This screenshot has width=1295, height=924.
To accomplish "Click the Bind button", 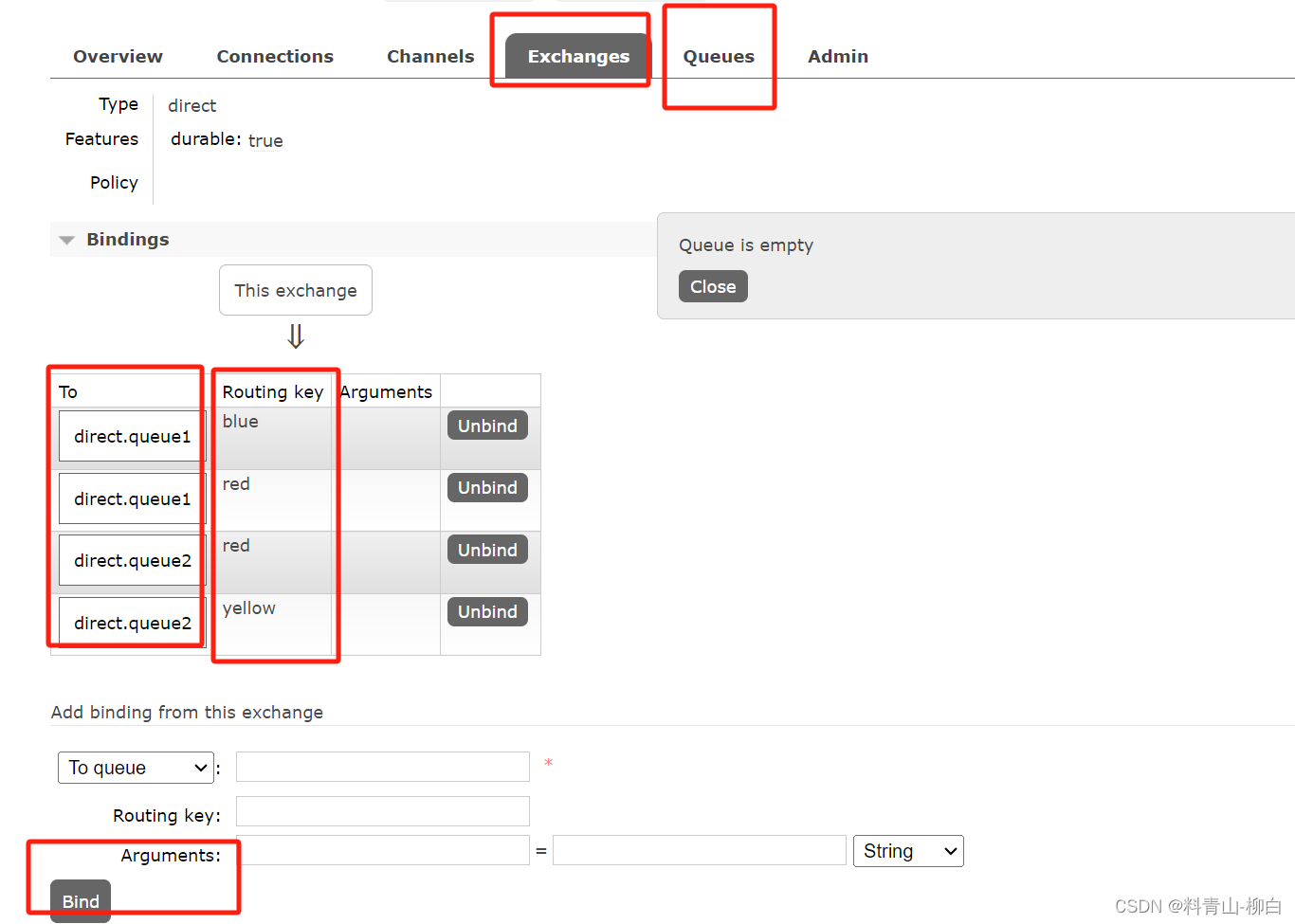I will (x=81, y=901).
